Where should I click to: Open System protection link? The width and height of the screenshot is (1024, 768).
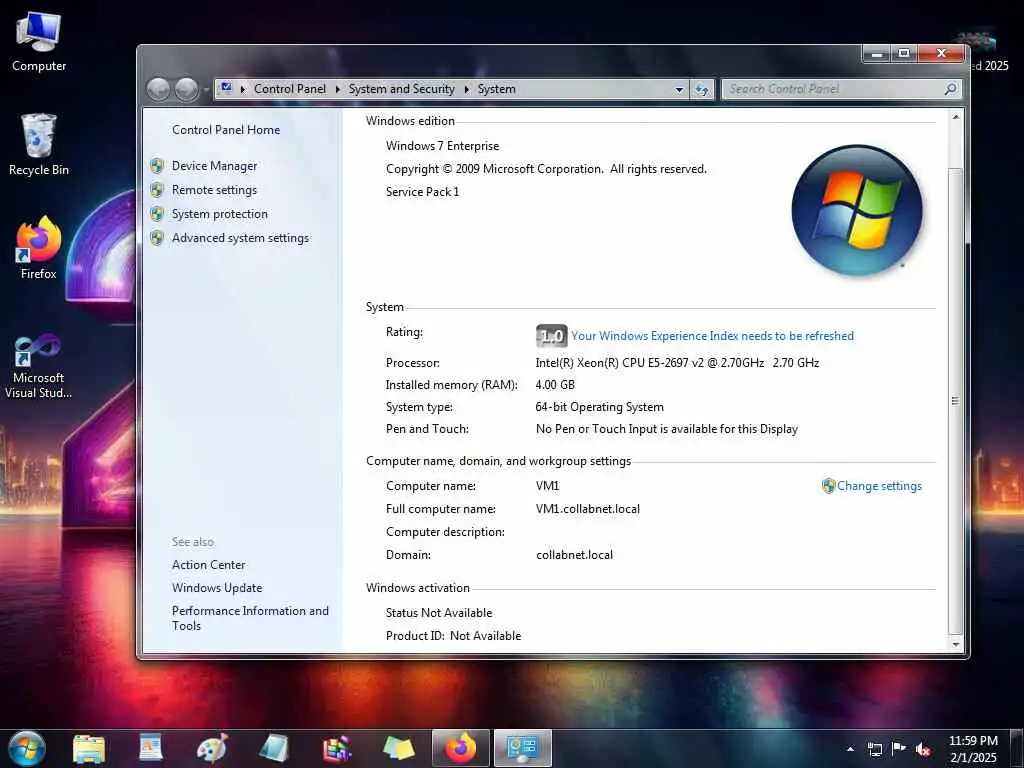[x=219, y=214]
